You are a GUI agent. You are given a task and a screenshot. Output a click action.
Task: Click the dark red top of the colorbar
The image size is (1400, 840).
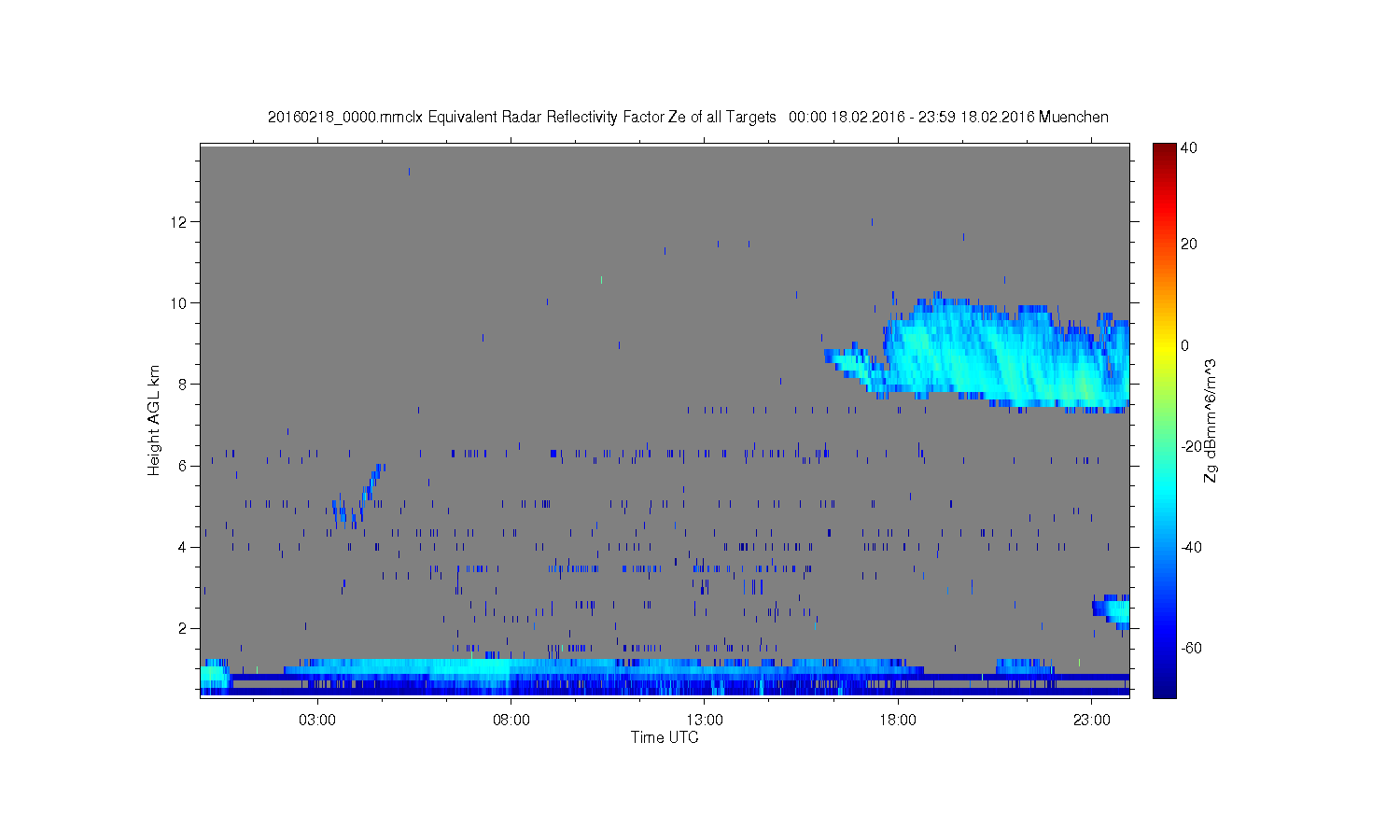click(1164, 149)
